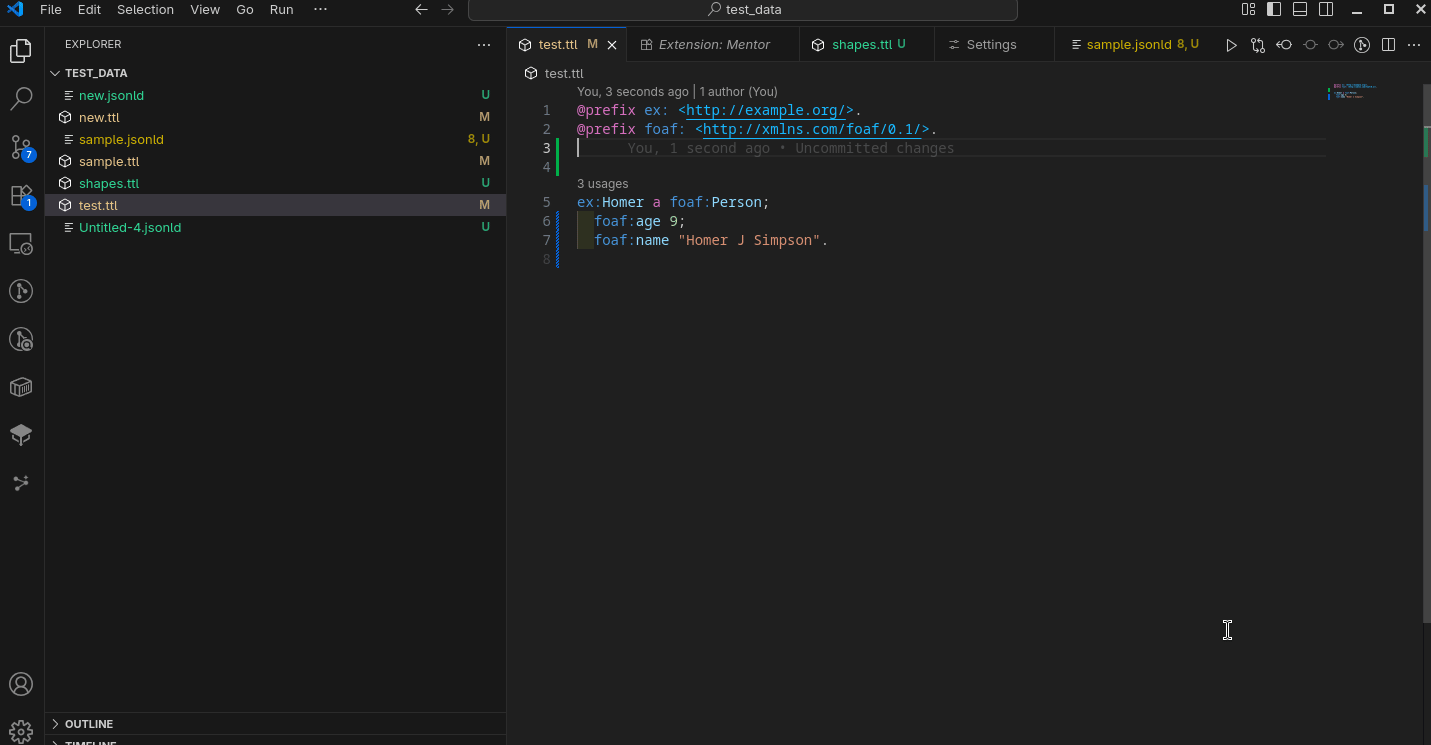Image resolution: width=1431 pixels, height=745 pixels.
Task: Collapse the TEST_DATA folder in Explorer
Action: click(x=56, y=72)
